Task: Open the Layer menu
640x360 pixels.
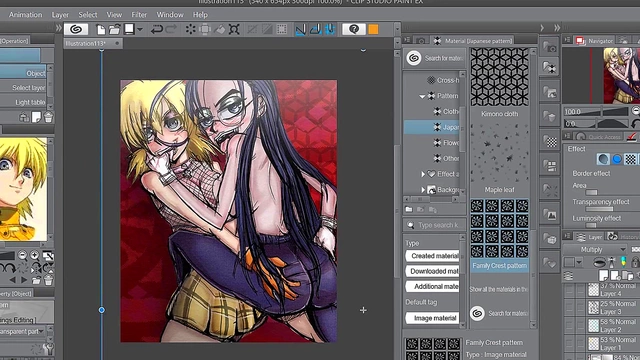Action: pyautogui.click(x=60, y=15)
